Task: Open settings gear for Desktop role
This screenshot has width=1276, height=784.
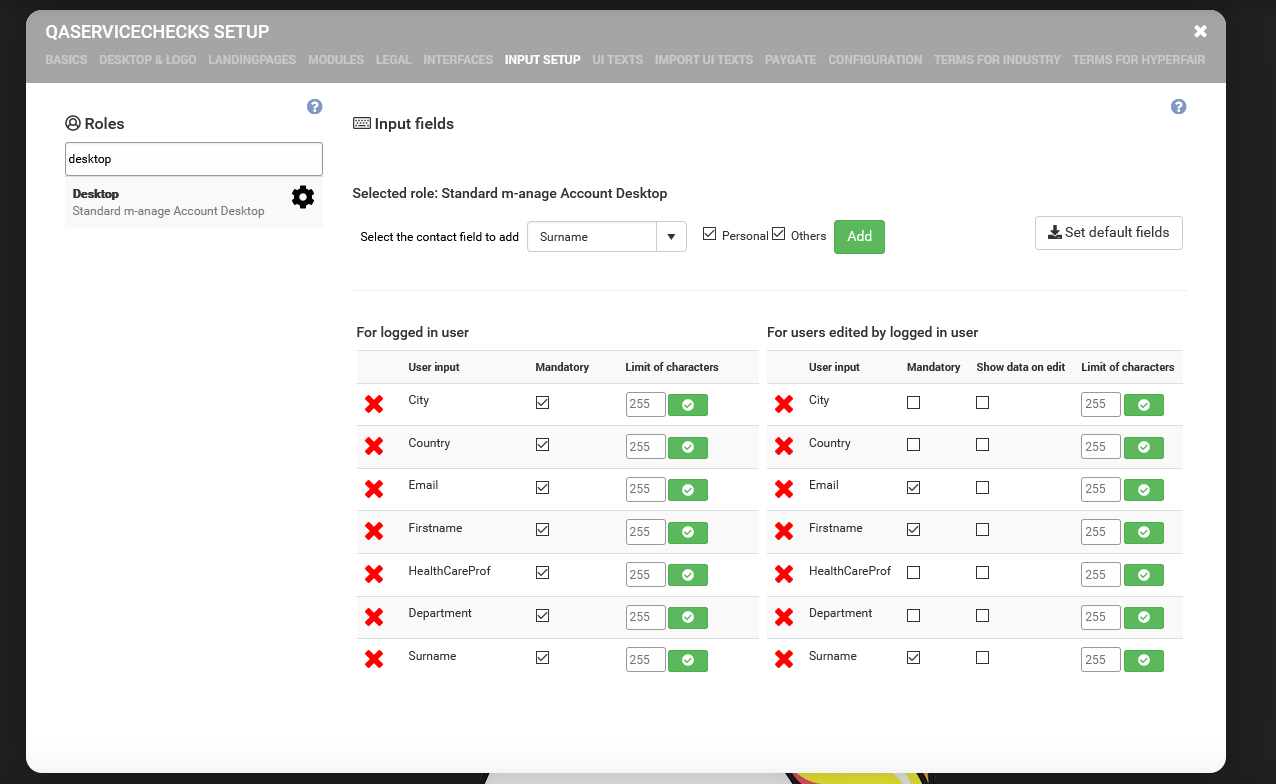Action: [302, 197]
